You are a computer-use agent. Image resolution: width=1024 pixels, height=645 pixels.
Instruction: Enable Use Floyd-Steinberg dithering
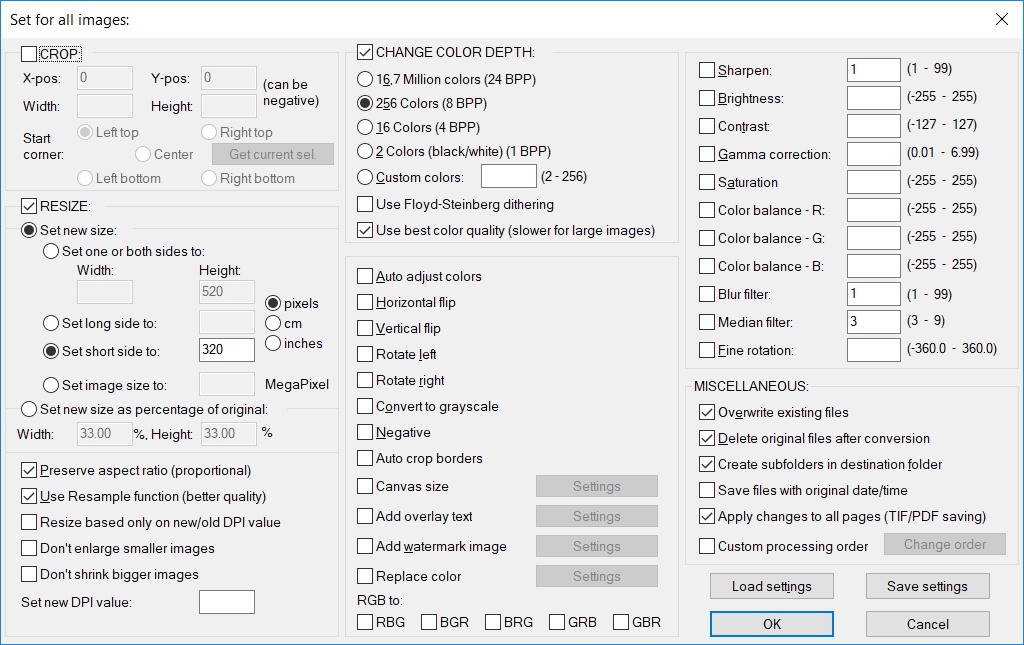[x=366, y=204]
